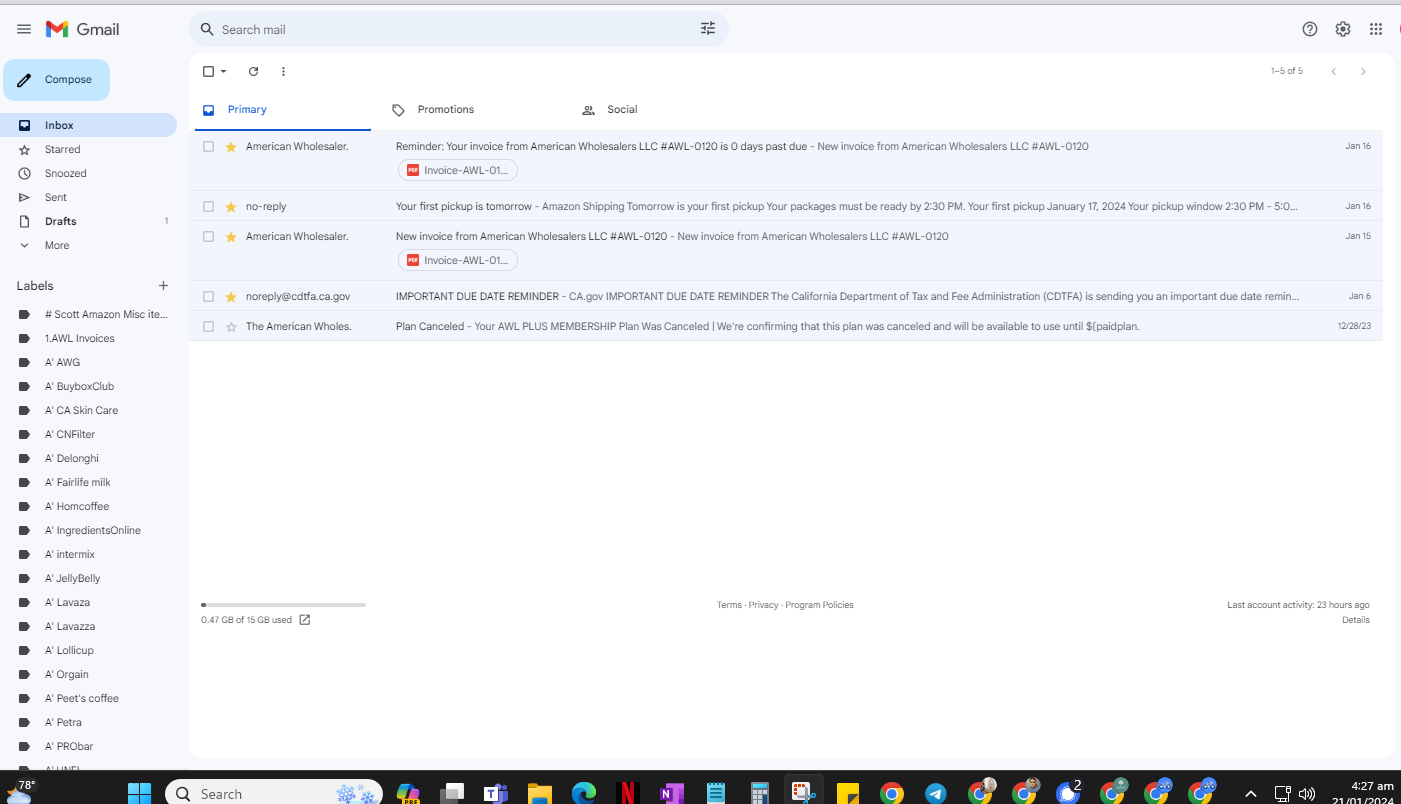1401x804 pixels.
Task: Open Microsoft Teams from the taskbar
Action: [496, 793]
